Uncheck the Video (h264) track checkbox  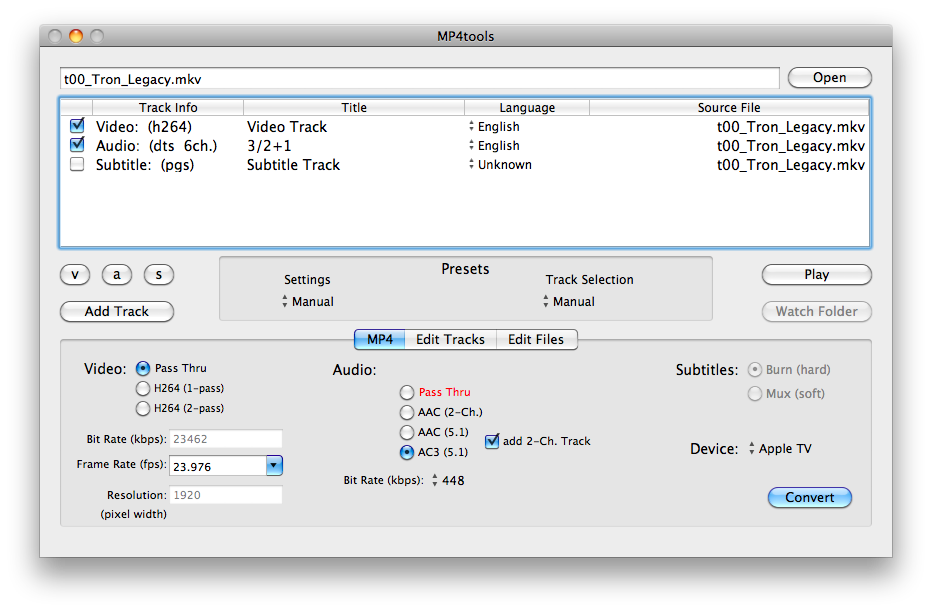click(77, 126)
